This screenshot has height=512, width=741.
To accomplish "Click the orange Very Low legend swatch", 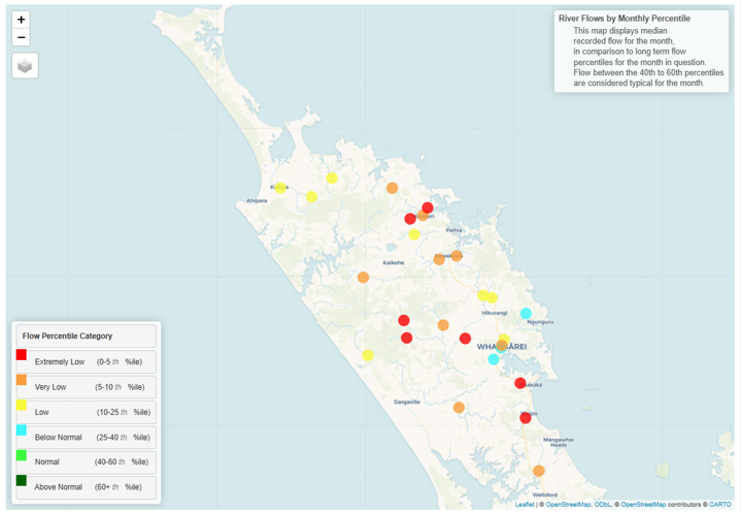I will pos(21,380).
